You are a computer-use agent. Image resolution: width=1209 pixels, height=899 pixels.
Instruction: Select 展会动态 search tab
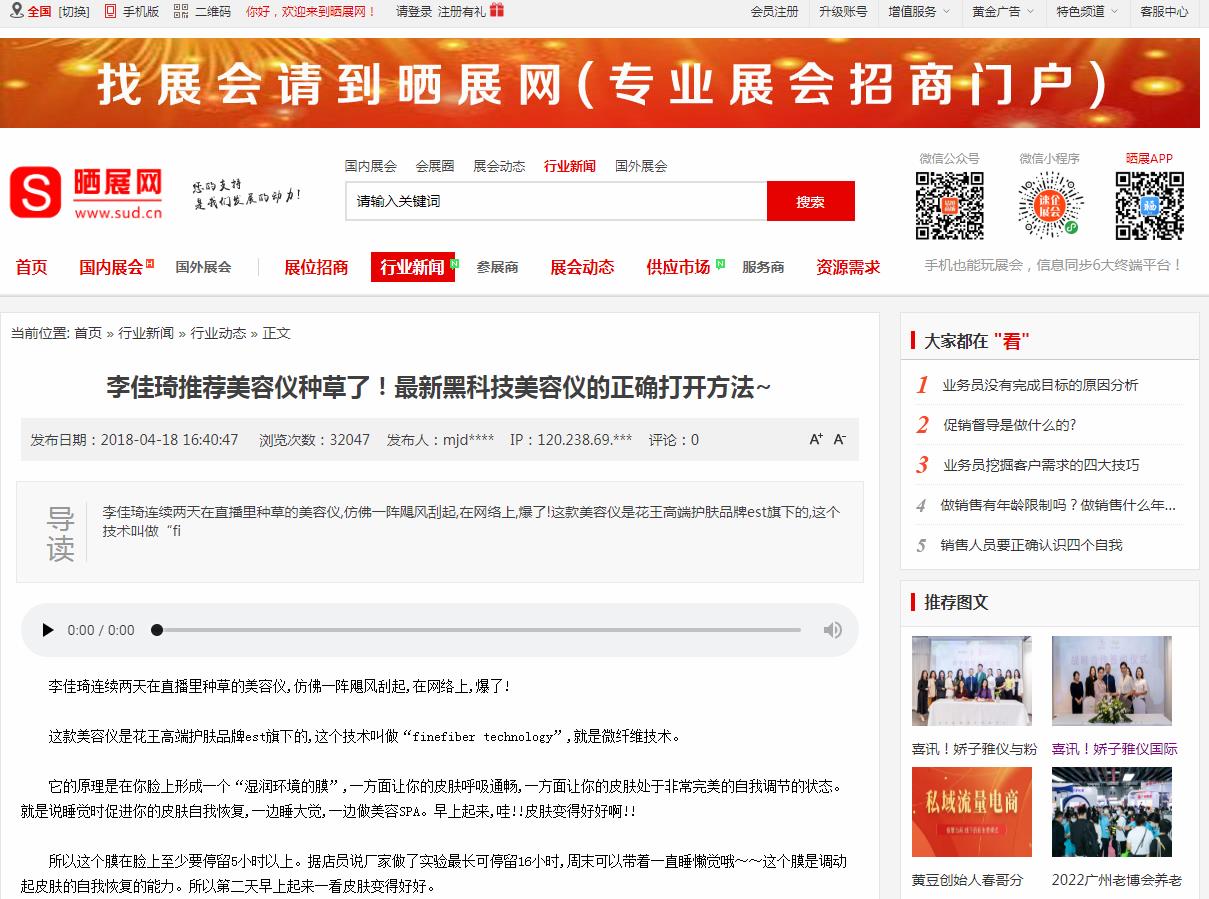pyautogui.click(x=499, y=166)
